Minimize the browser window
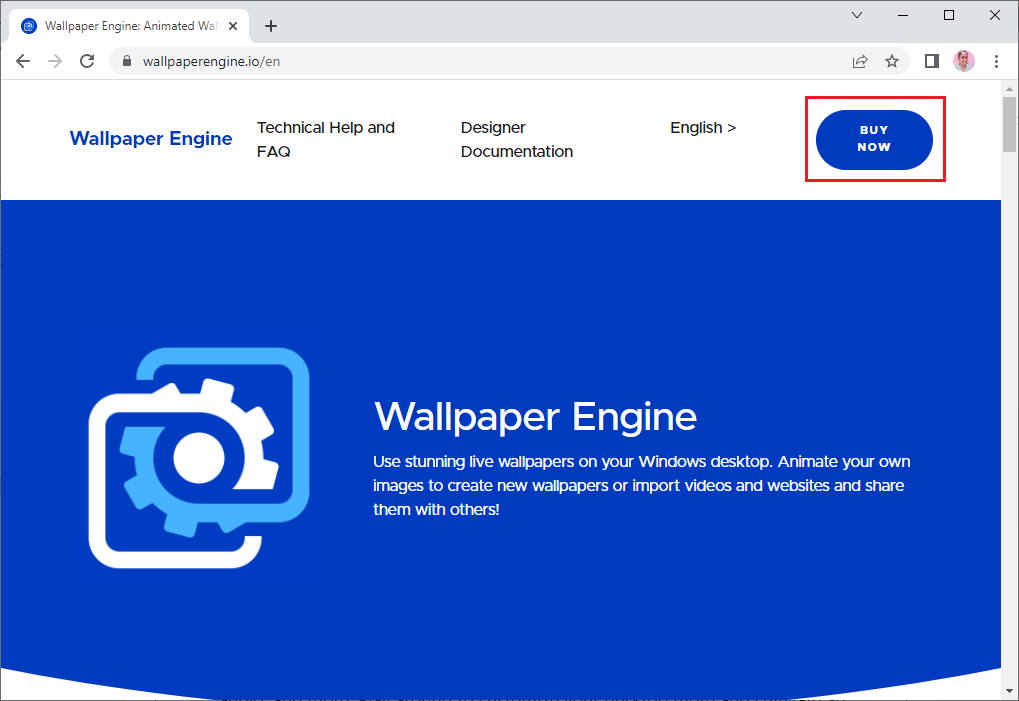The width and height of the screenshot is (1019, 701). (903, 15)
